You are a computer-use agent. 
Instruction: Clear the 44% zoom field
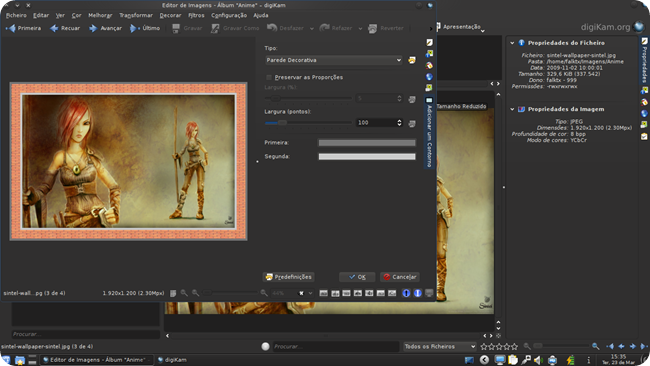pyautogui.click(x=301, y=293)
